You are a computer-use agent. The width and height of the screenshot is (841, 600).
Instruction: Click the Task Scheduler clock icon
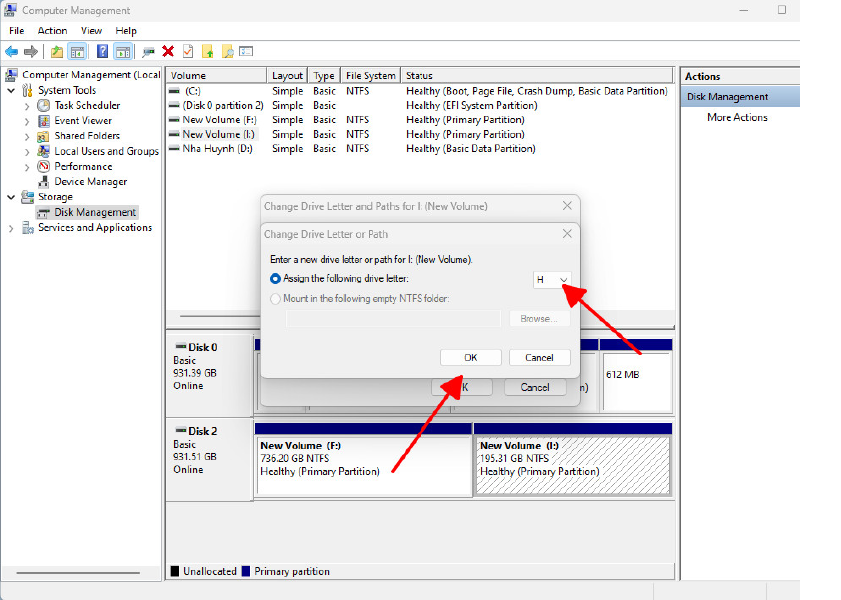point(43,106)
